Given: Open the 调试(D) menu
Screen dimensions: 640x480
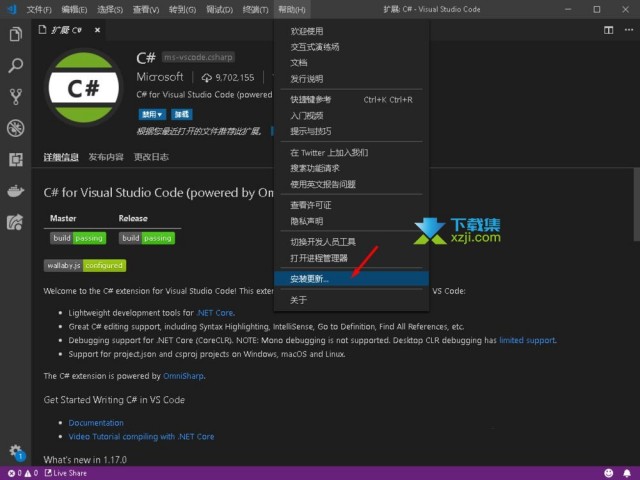Looking at the screenshot, I should tap(220, 9).
